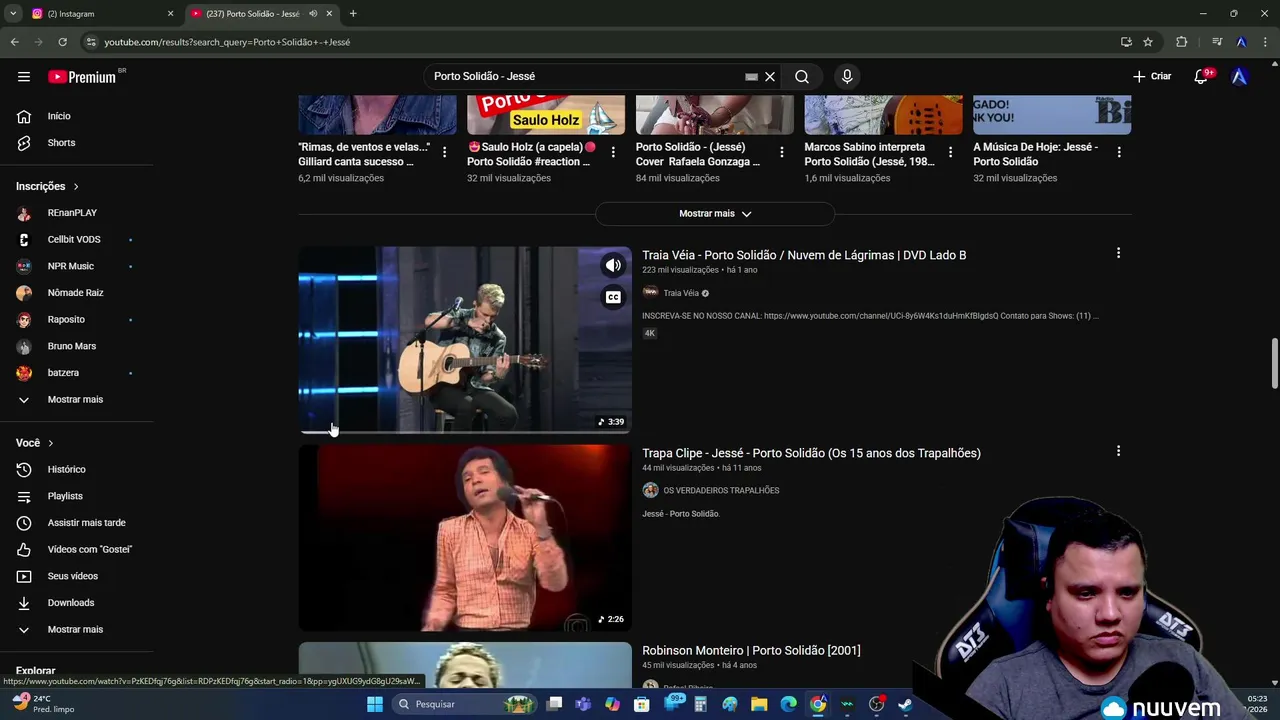Viewport: 1280px width, 720px height.
Task: Click the Criar button
Action: tap(1152, 77)
